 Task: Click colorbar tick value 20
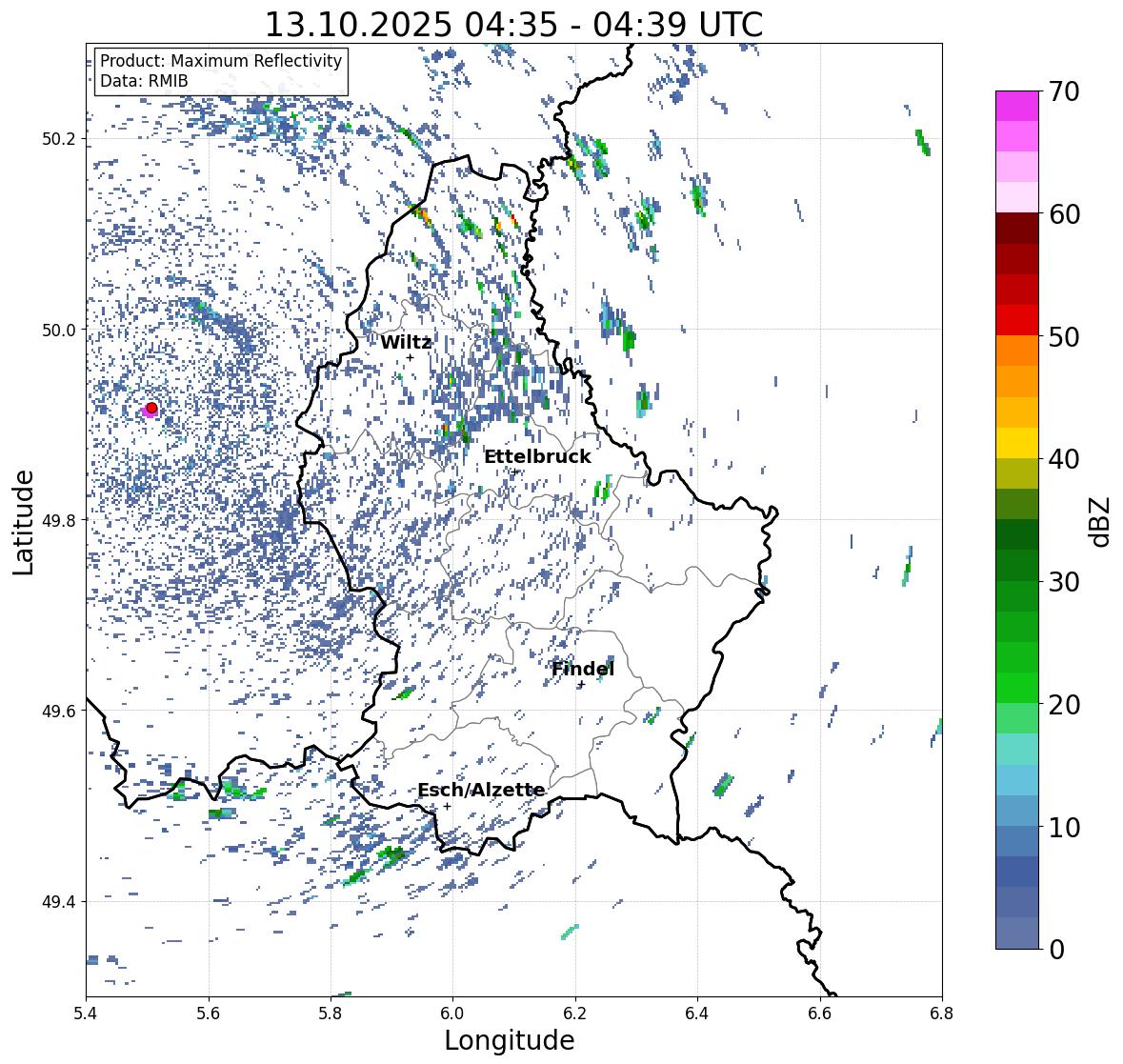click(x=1064, y=705)
